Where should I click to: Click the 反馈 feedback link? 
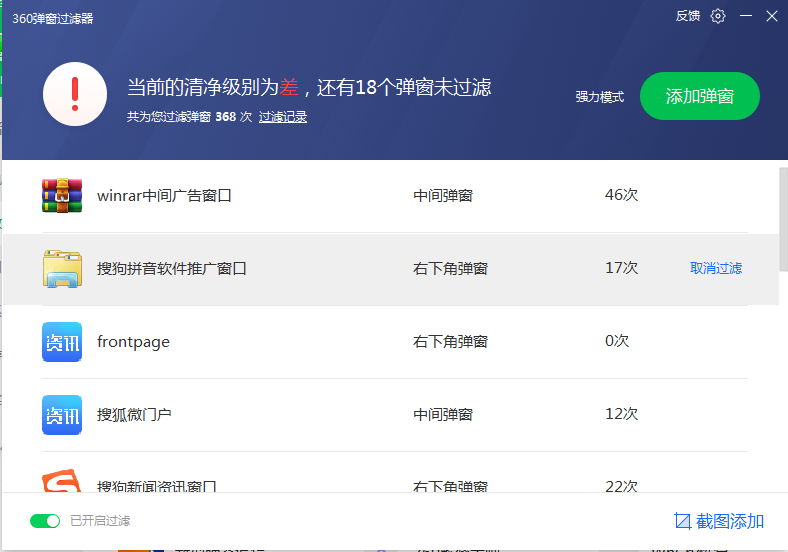tap(687, 16)
